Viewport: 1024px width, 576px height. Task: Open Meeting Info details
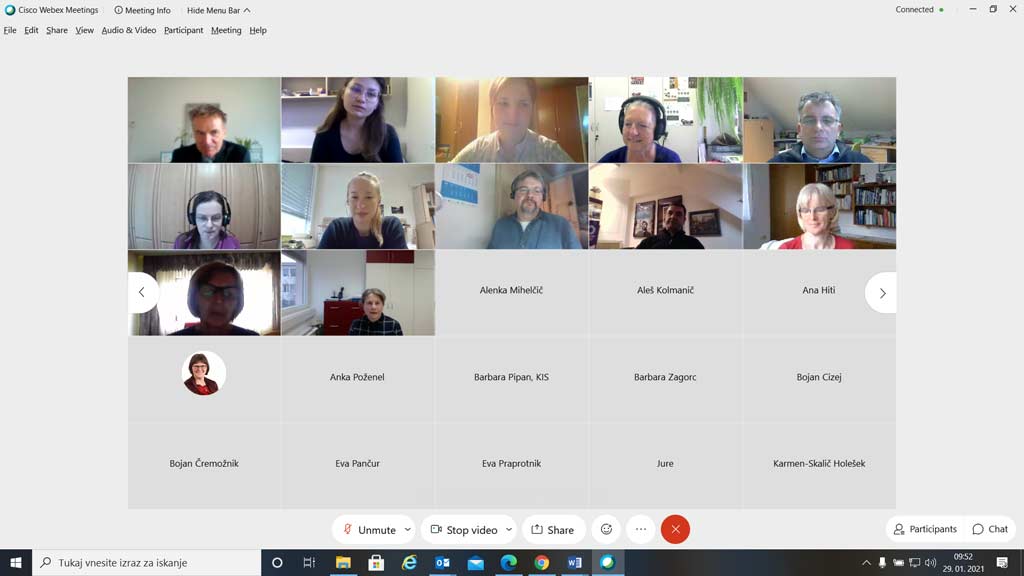[x=142, y=10]
